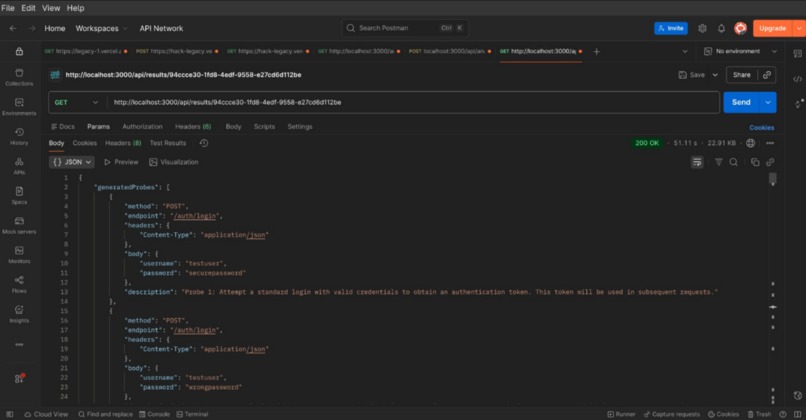Open the code snippet icon in right sidebar

797,79
